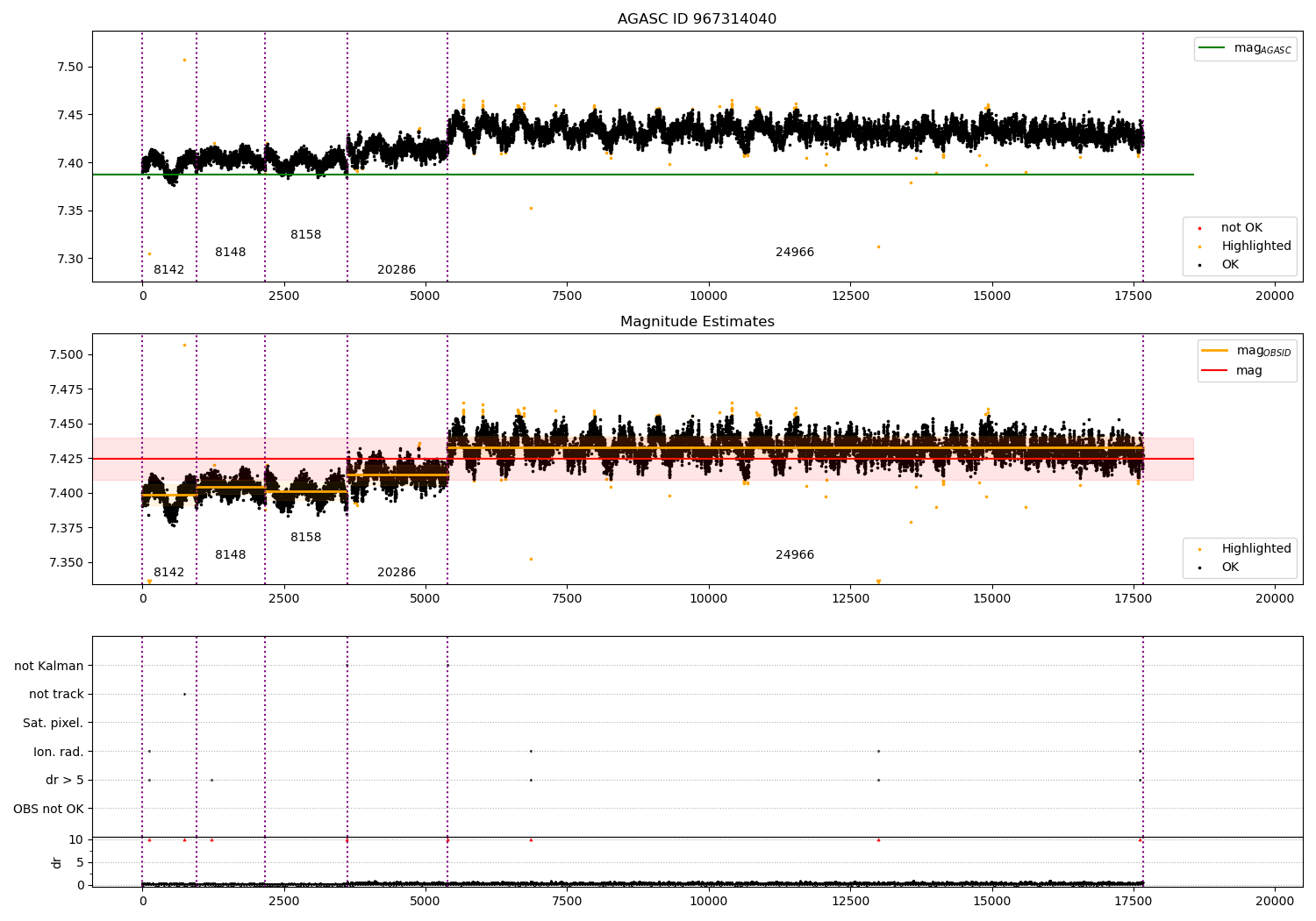Click obsid label "8158" in Magnitude Estimates plot
The width and height of the screenshot is (1316, 921).
coord(306,537)
